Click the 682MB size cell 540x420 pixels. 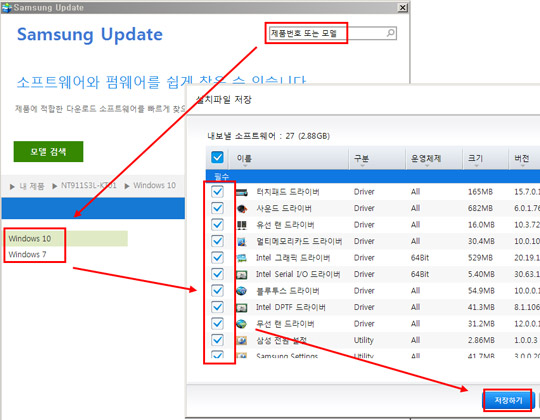tap(480, 208)
